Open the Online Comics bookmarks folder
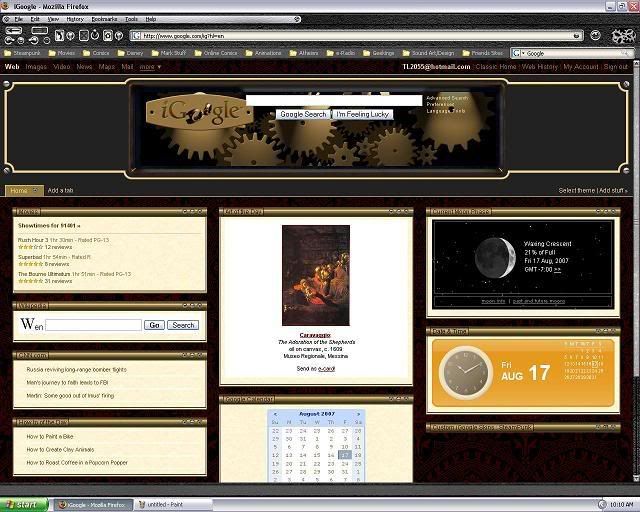The width and height of the screenshot is (640, 512). point(216,53)
